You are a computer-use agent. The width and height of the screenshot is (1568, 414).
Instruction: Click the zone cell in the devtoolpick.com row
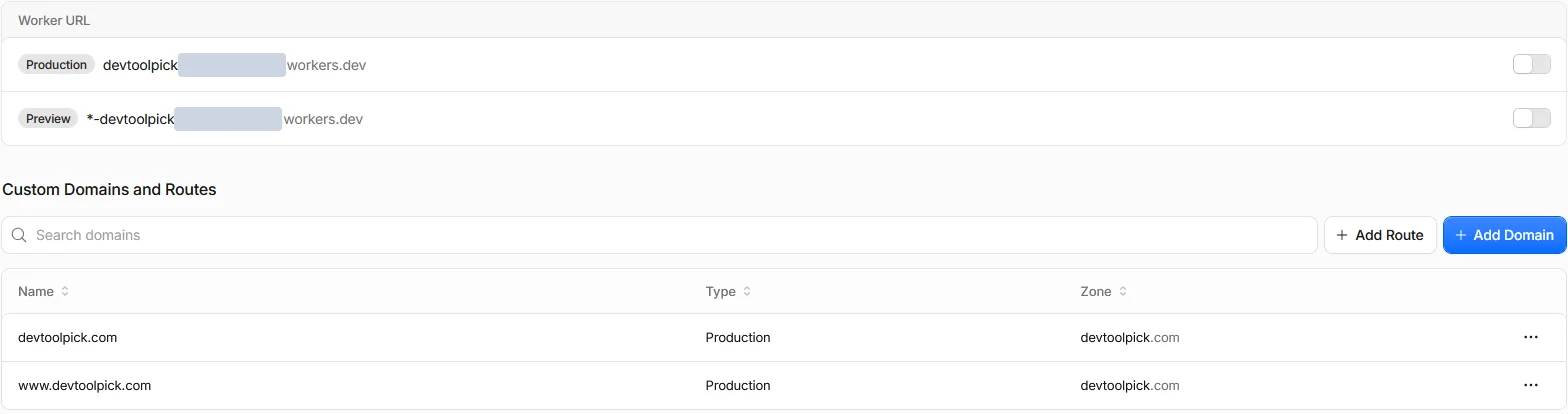click(1130, 338)
